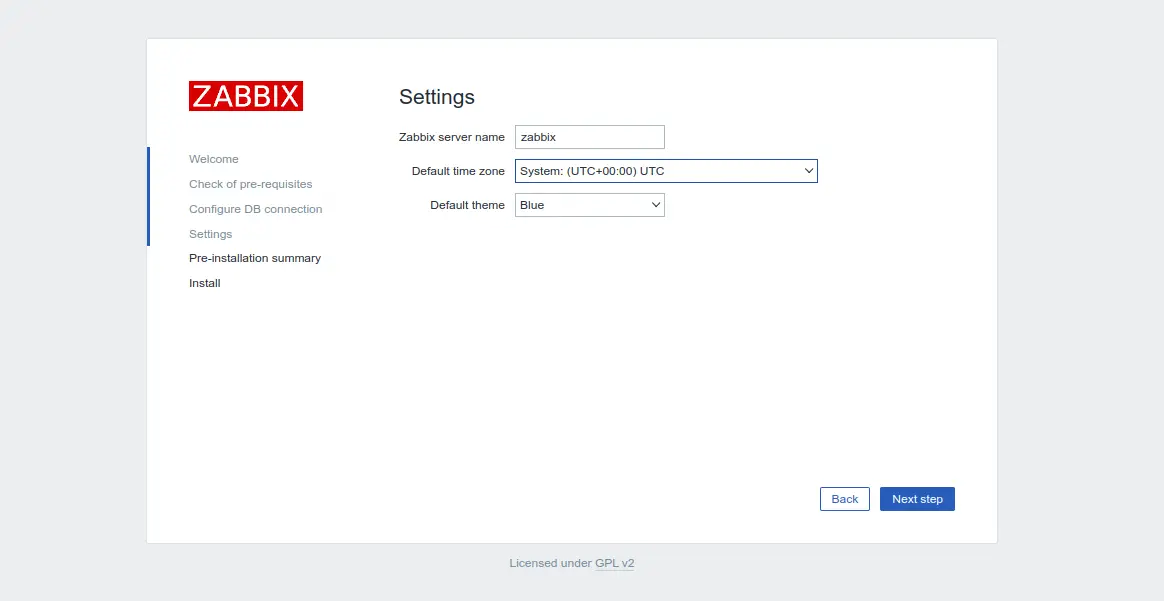The image size is (1164, 601).
Task: Click the Settings page heading
Action: pyautogui.click(x=436, y=97)
